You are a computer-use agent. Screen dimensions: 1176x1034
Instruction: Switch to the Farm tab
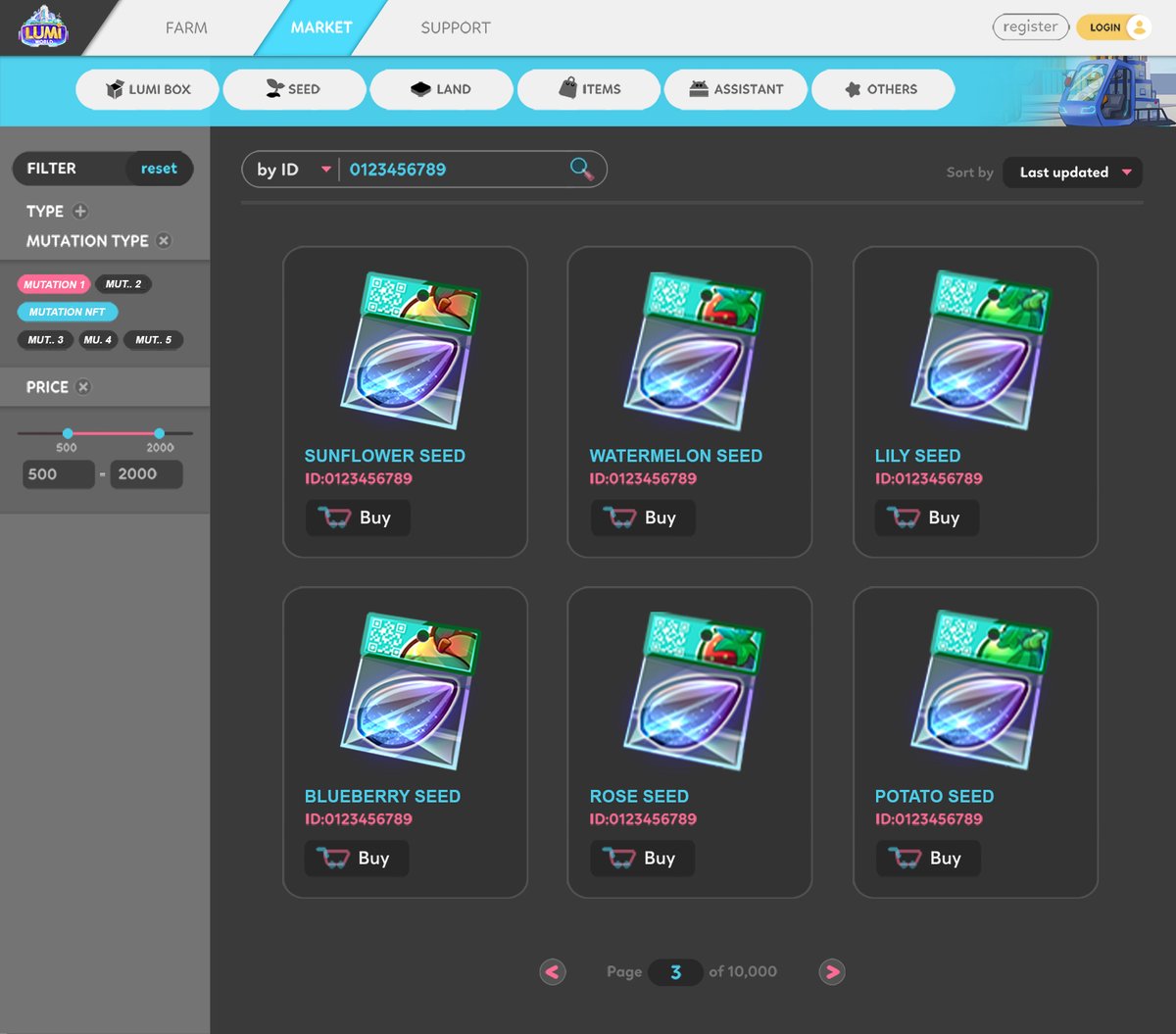click(x=186, y=27)
